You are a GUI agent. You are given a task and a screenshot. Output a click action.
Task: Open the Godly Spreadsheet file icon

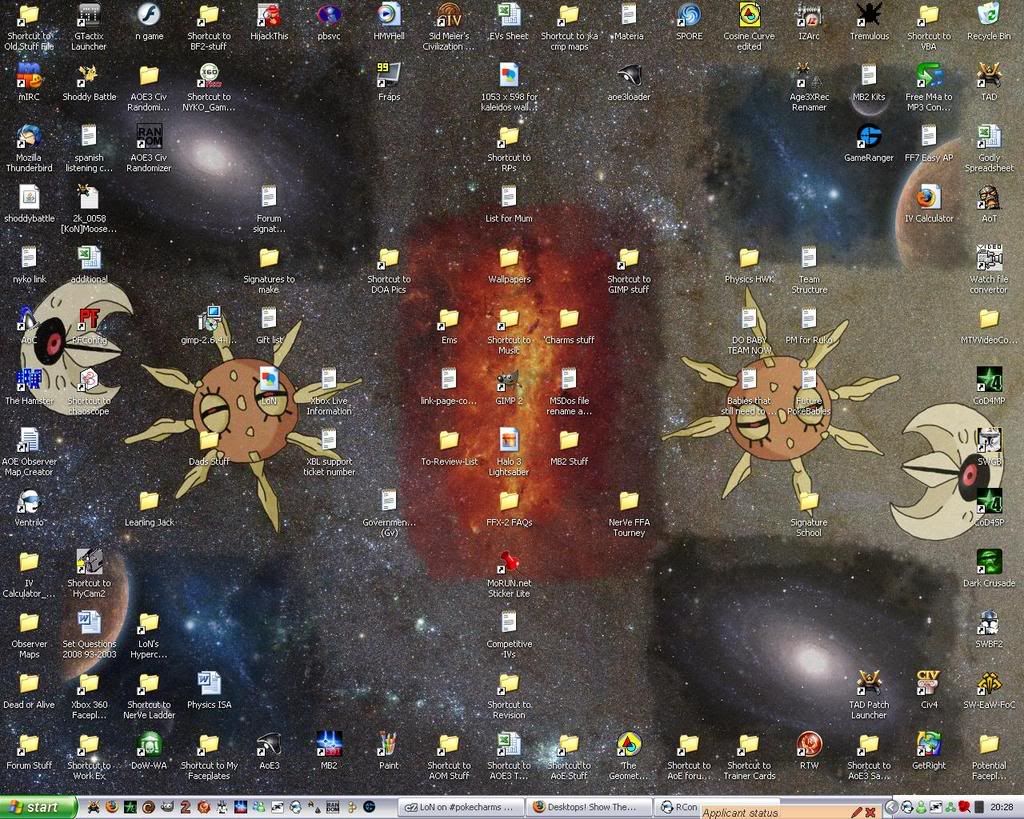point(989,136)
